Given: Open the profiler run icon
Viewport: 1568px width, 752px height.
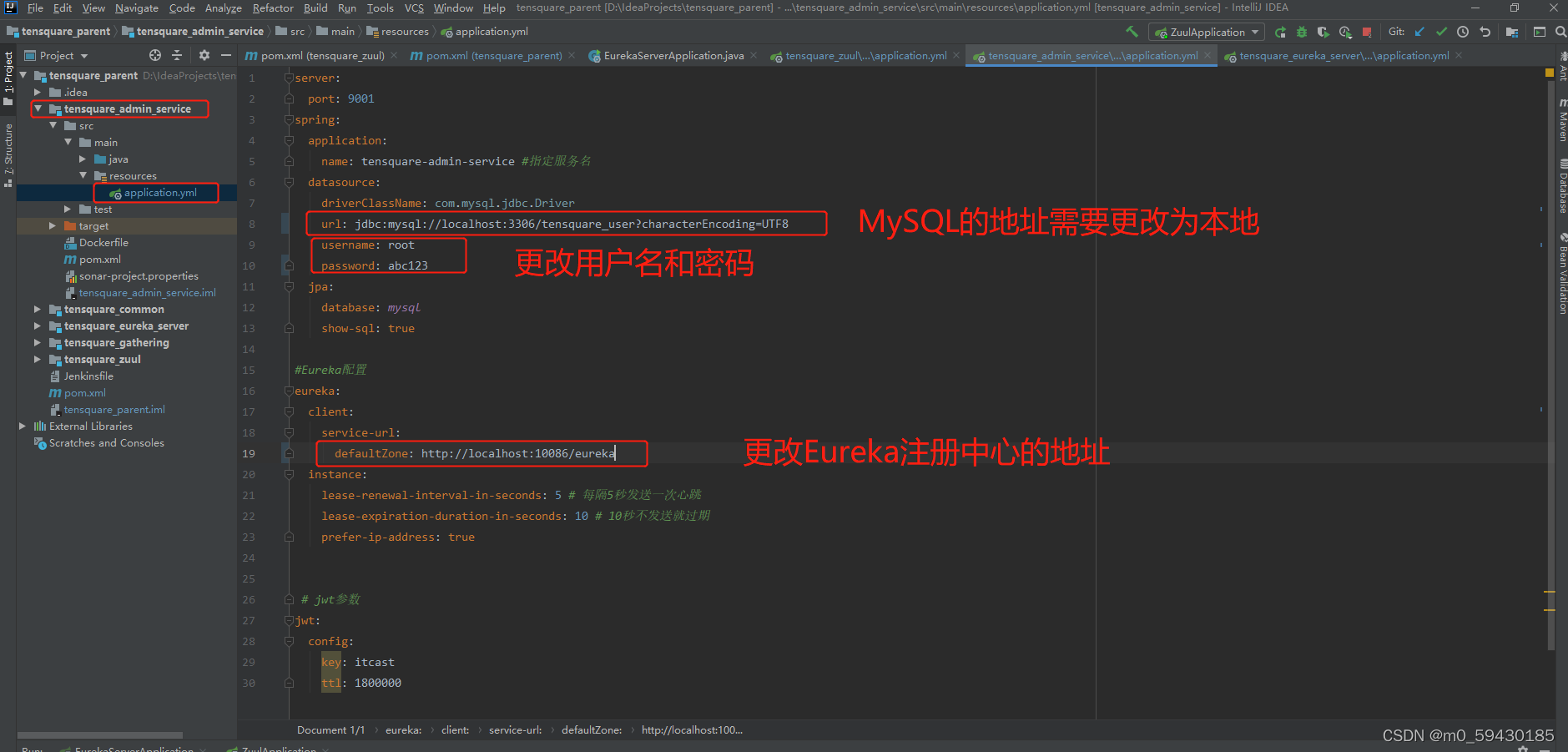Looking at the screenshot, I should tap(1345, 33).
